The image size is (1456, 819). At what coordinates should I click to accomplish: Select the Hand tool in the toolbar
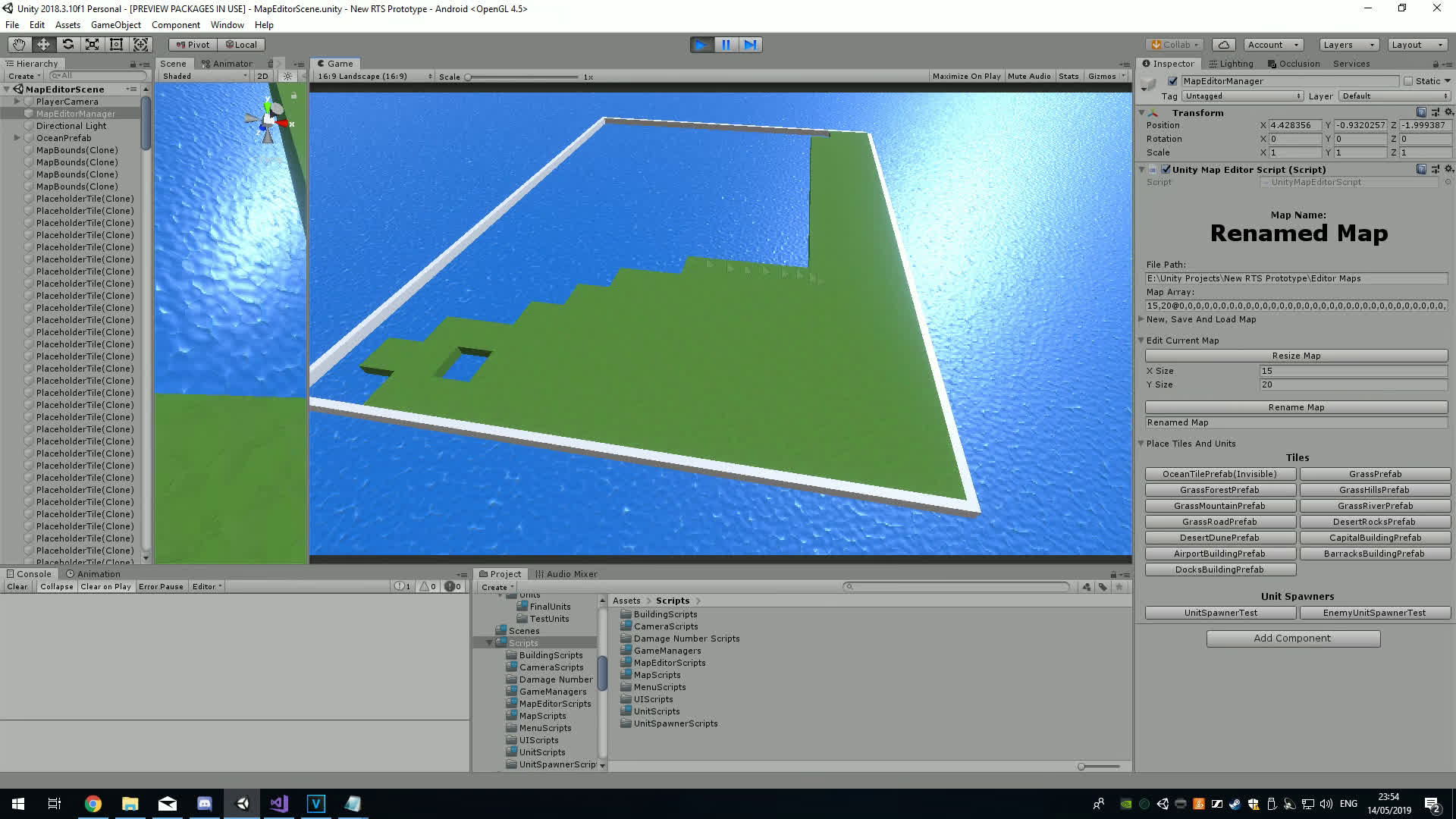[19, 45]
